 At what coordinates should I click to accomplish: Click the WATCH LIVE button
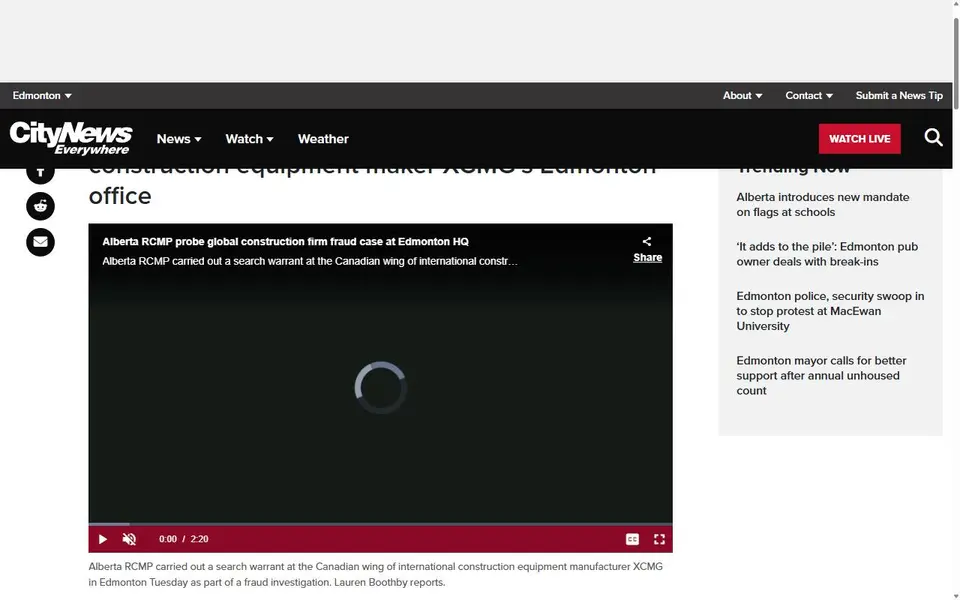860,139
